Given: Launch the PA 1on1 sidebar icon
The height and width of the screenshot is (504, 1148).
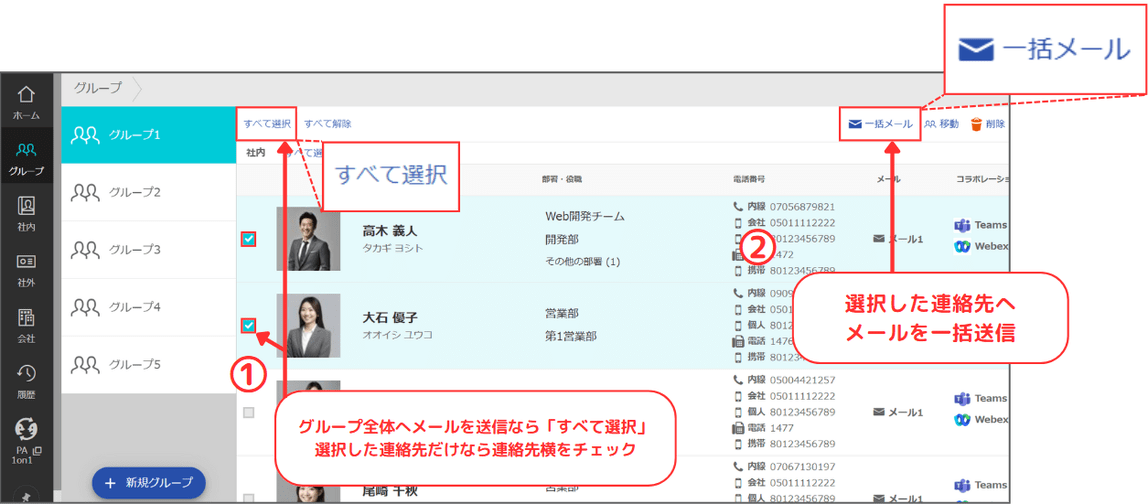Looking at the screenshot, I should pos(26,429).
